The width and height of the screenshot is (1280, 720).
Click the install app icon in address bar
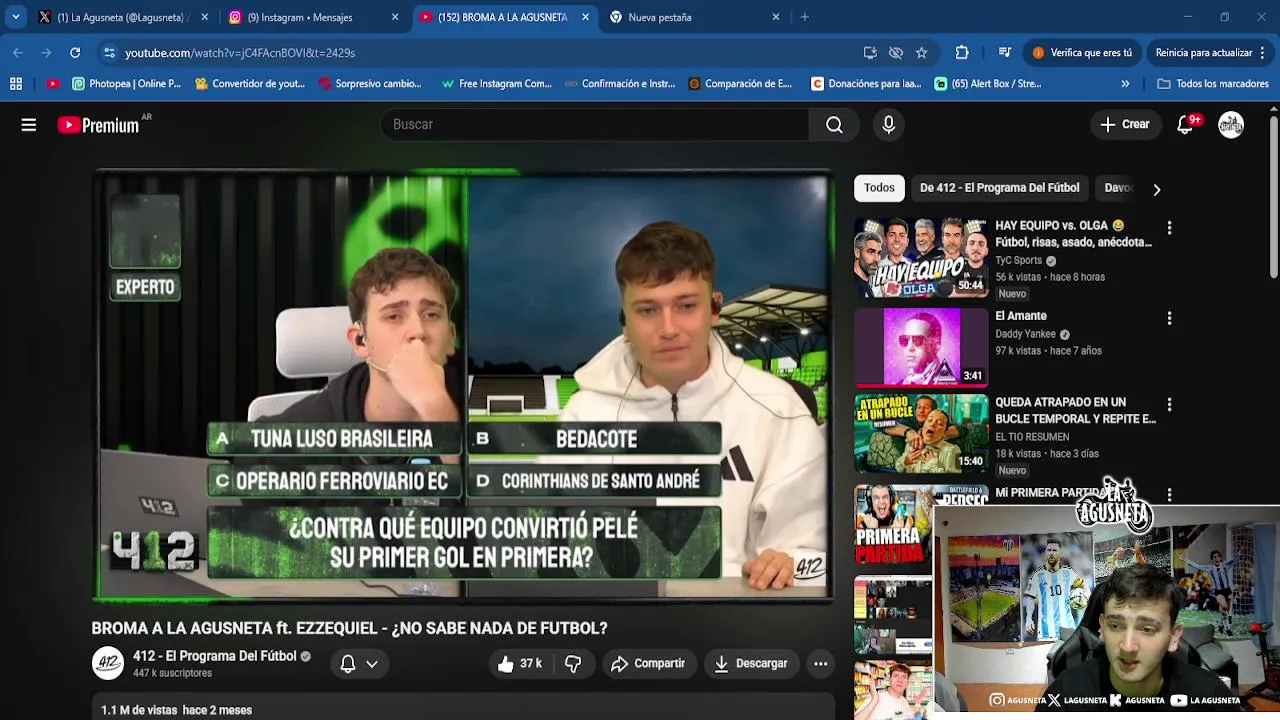pyautogui.click(x=870, y=53)
